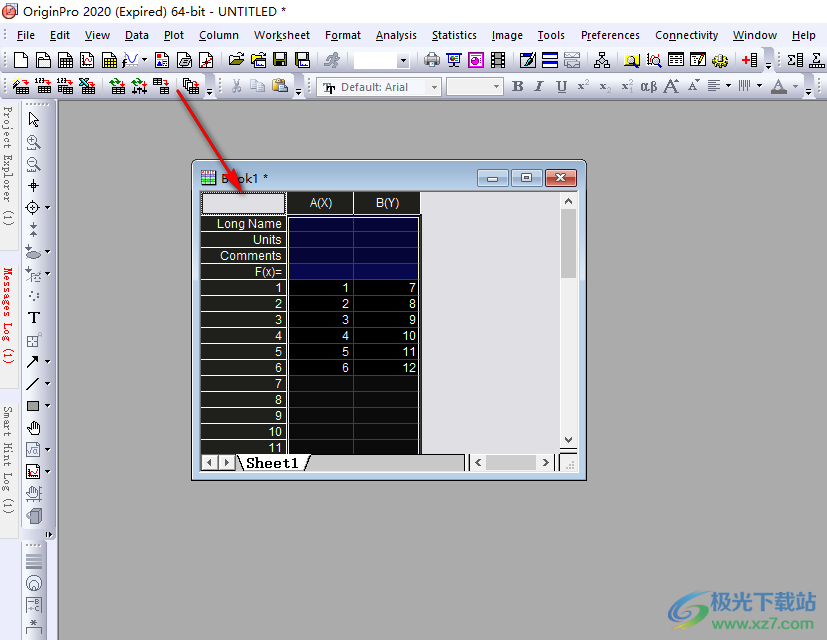Toggle the combined superscript and subscript button
This screenshot has height=640, width=827.
pos(627,87)
